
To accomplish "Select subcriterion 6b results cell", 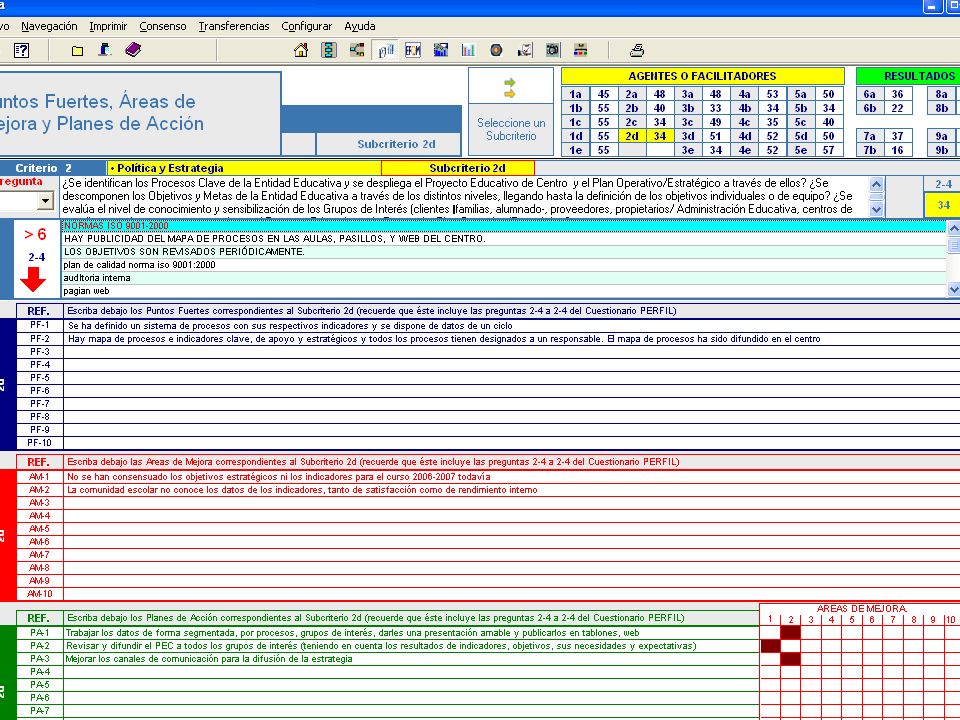I will click(x=869, y=108).
